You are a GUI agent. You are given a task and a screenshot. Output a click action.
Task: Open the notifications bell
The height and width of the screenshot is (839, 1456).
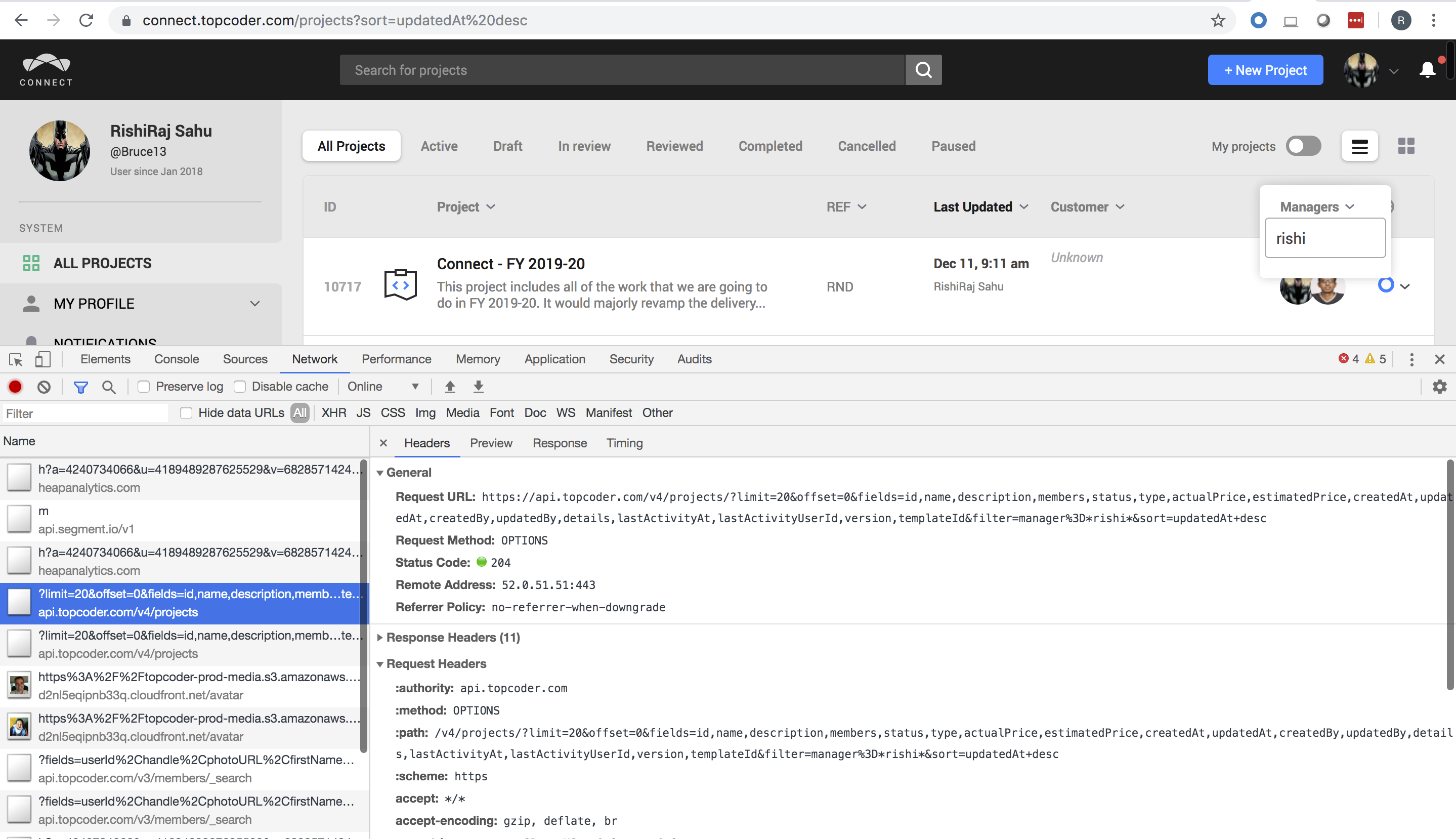tap(1427, 70)
